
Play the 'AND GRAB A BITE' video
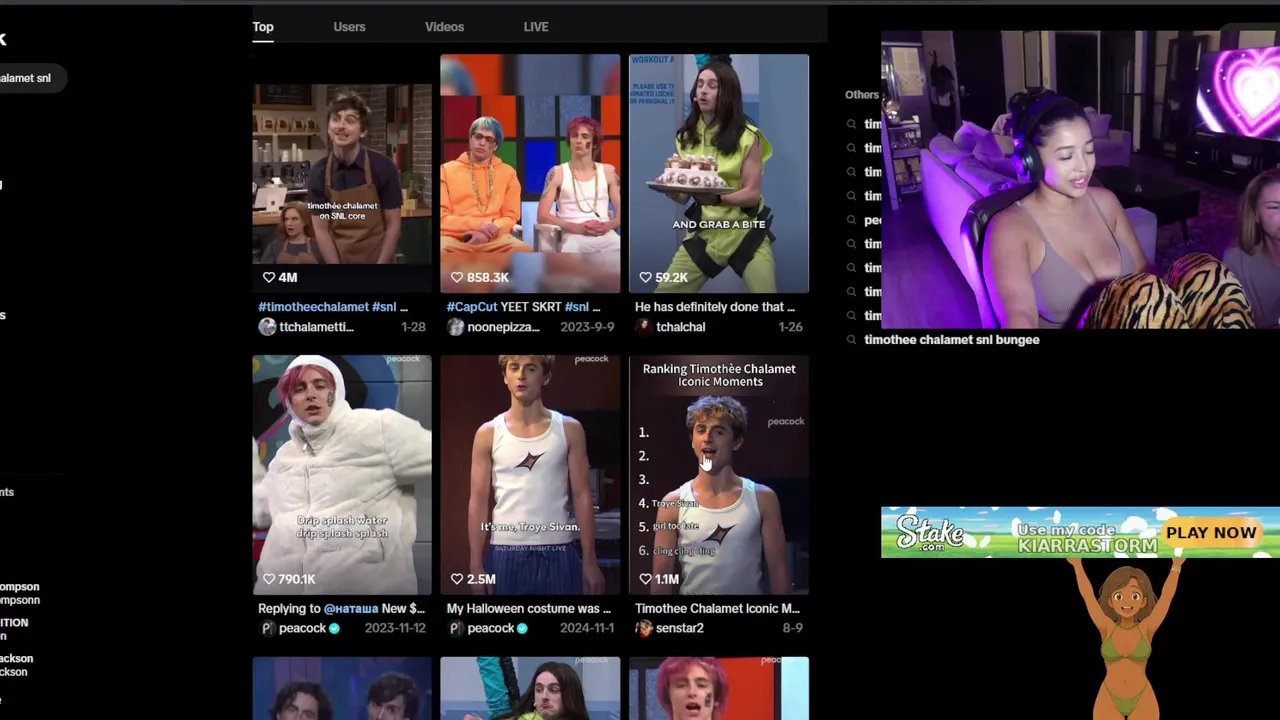[x=719, y=173]
